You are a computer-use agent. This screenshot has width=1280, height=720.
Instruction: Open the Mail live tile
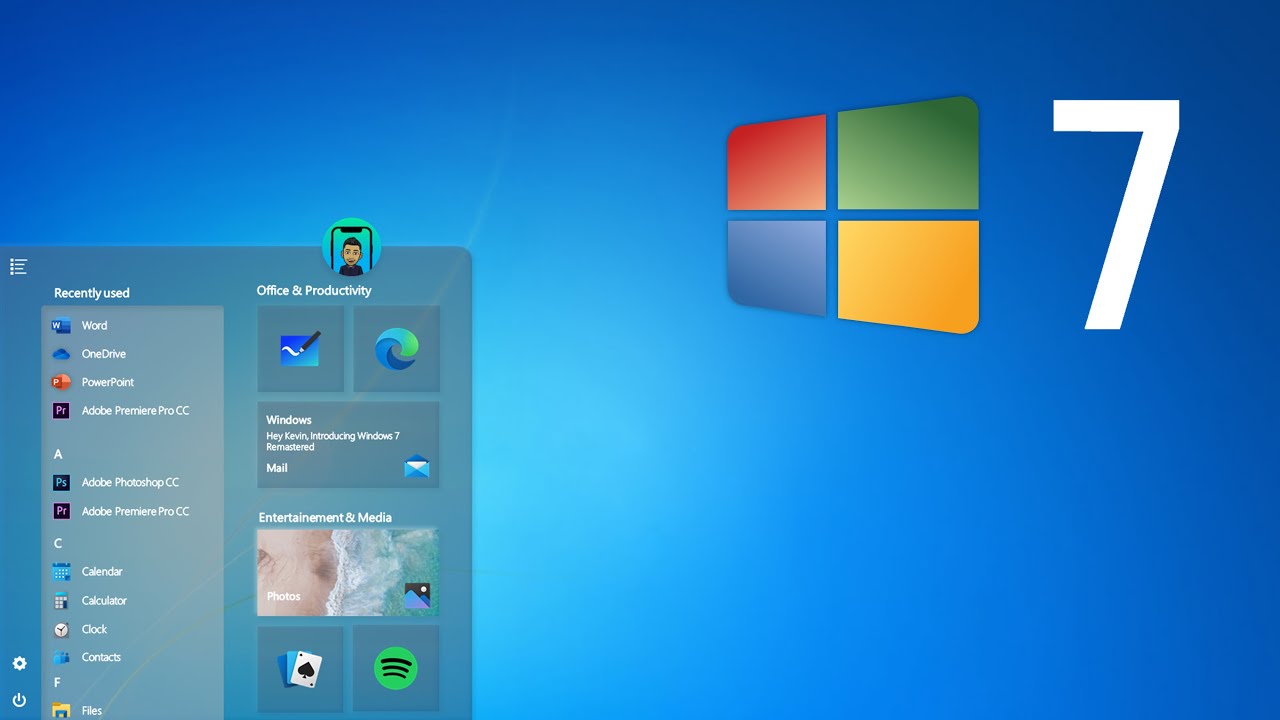tap(348, 445)
